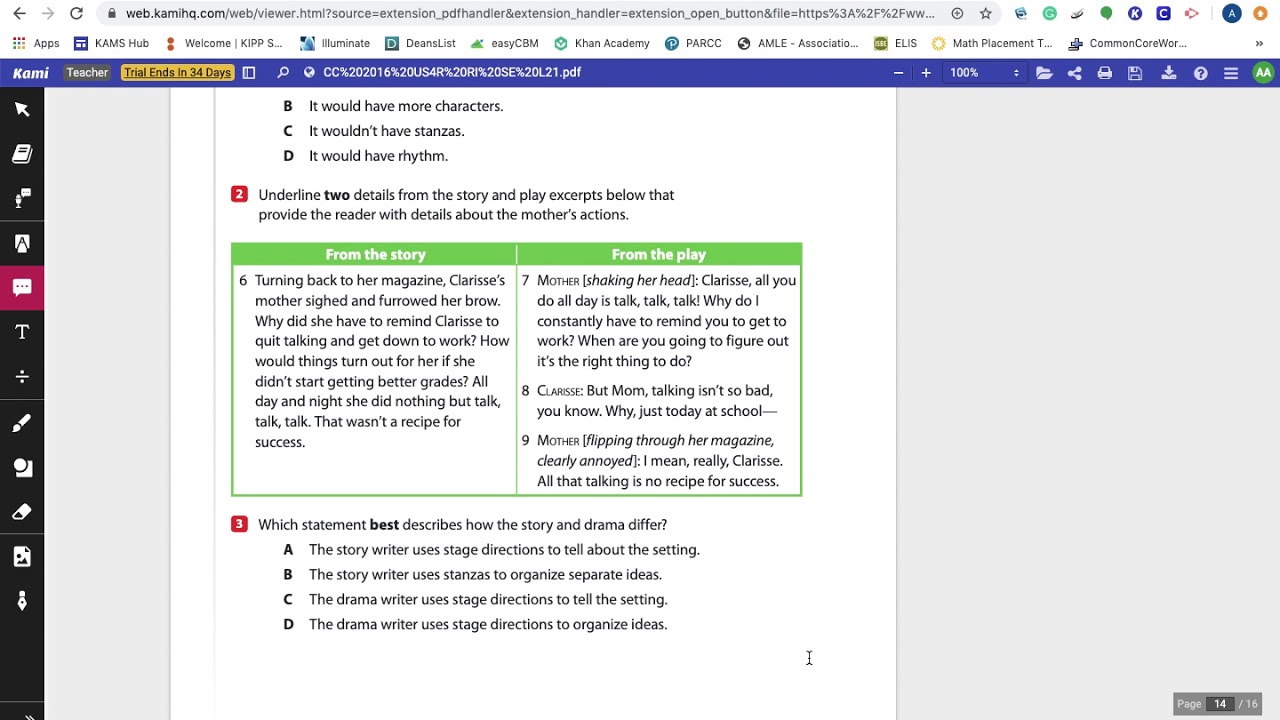The image size is (1280, 720).
Task: Open the PARCC bookmark
Action: pos(693,44)
